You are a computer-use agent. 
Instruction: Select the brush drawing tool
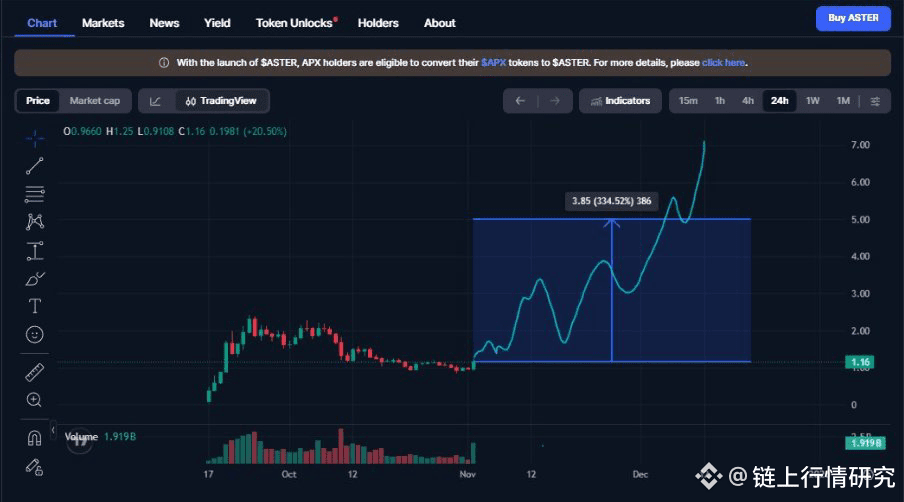[x=34, y=278]
